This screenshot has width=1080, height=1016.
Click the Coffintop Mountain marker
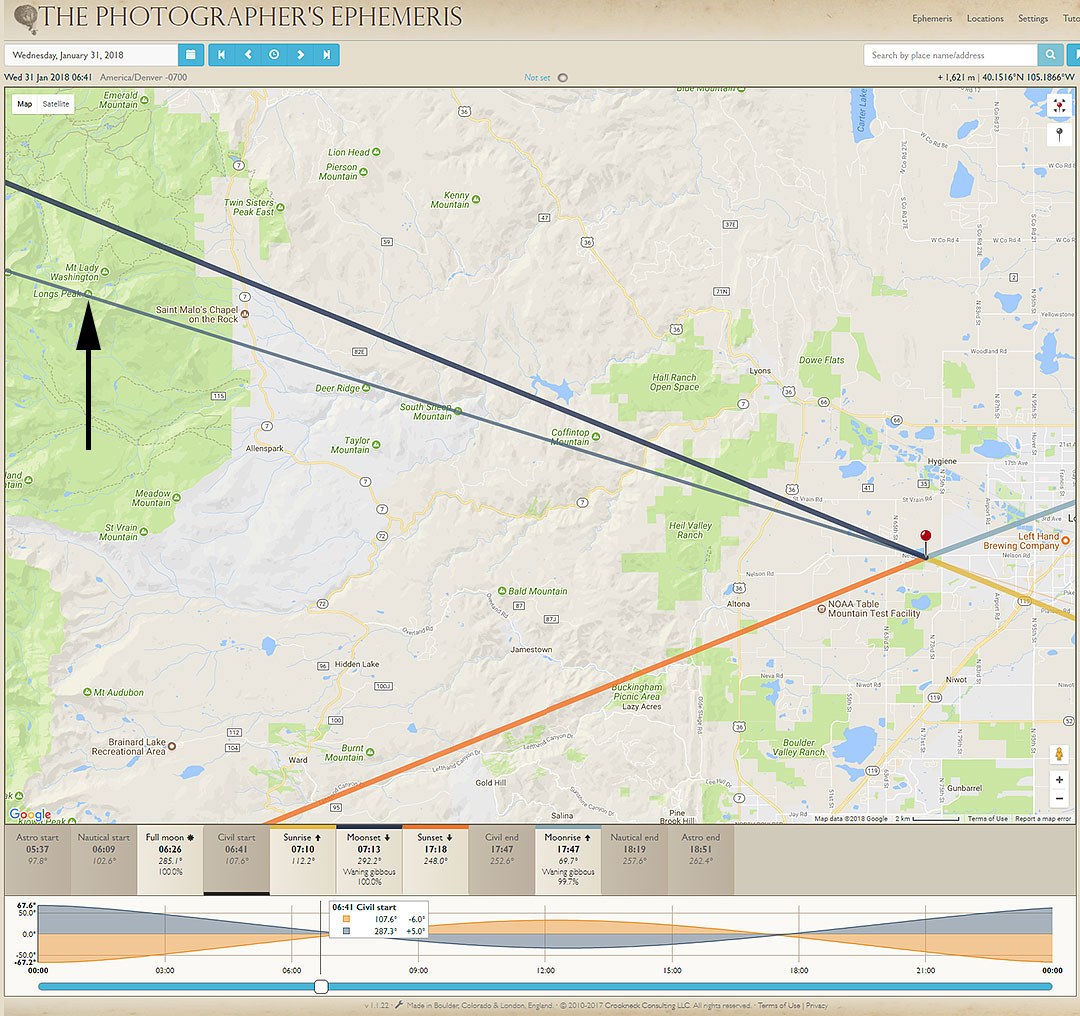[x=596, y=437]
